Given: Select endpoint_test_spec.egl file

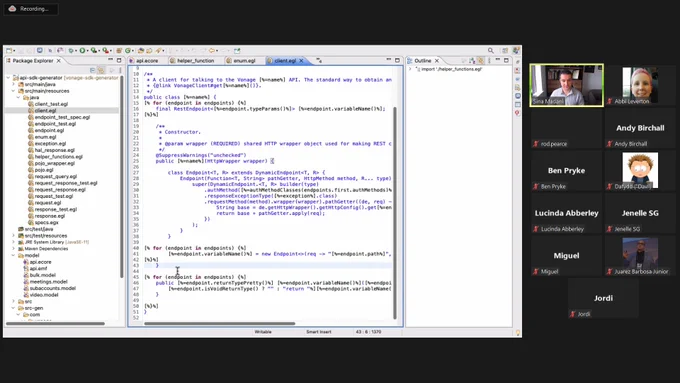Looking at the screenshot, I should coord(62,117).
